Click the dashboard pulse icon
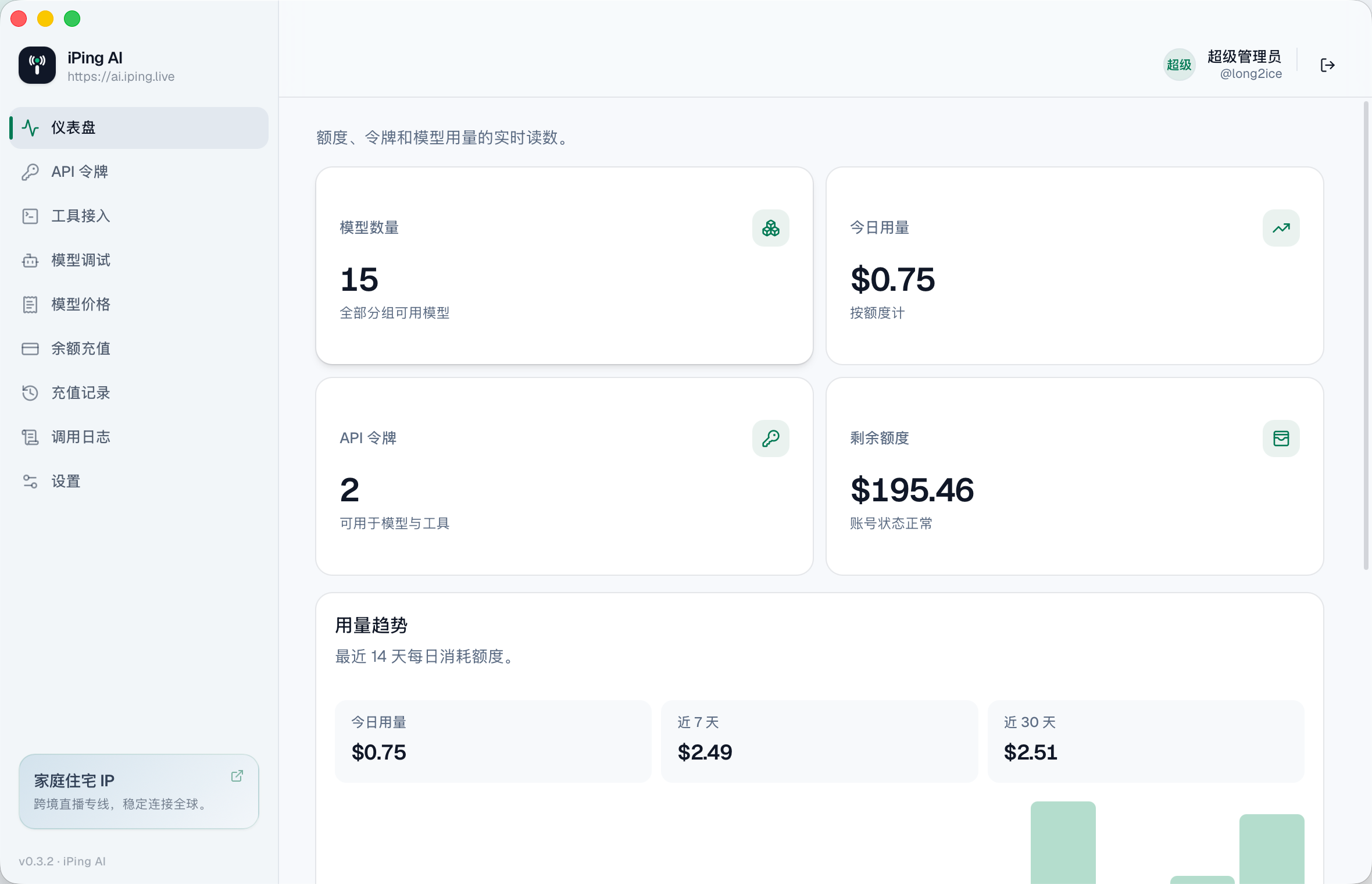Viewport: 1372px width, 884px height. point(30,127)
